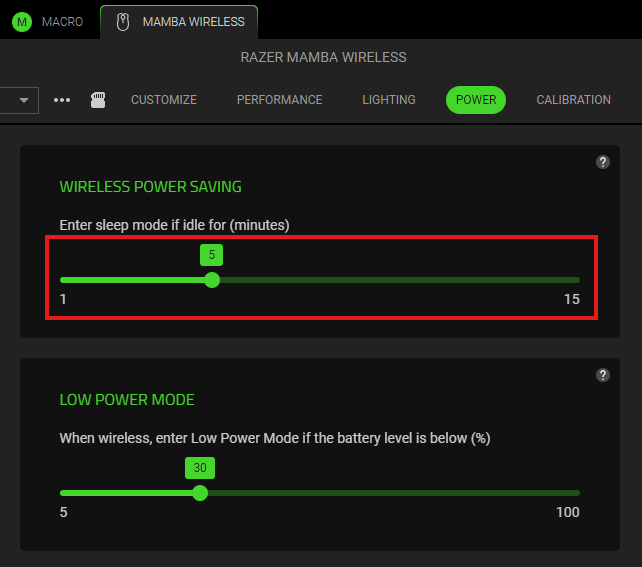Switch to the Performance tab
642x567 pixels.
click(279, 100)
